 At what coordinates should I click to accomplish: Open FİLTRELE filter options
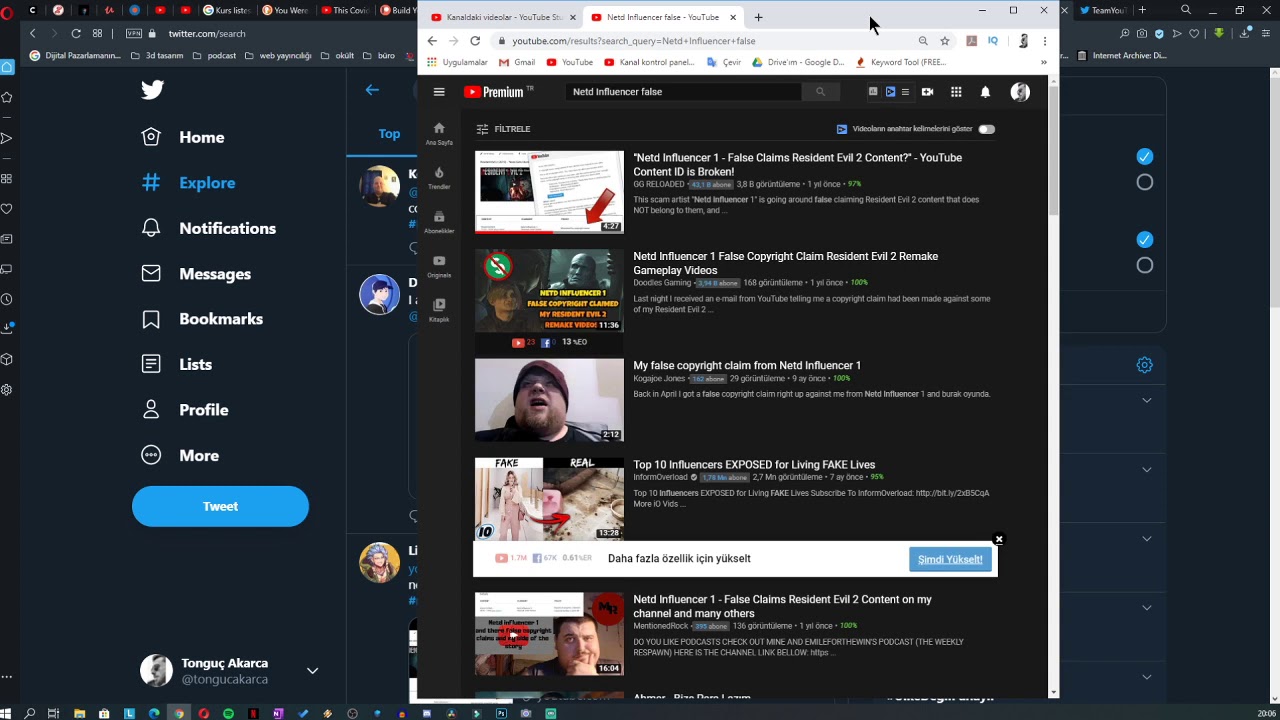tap(503, 129)
